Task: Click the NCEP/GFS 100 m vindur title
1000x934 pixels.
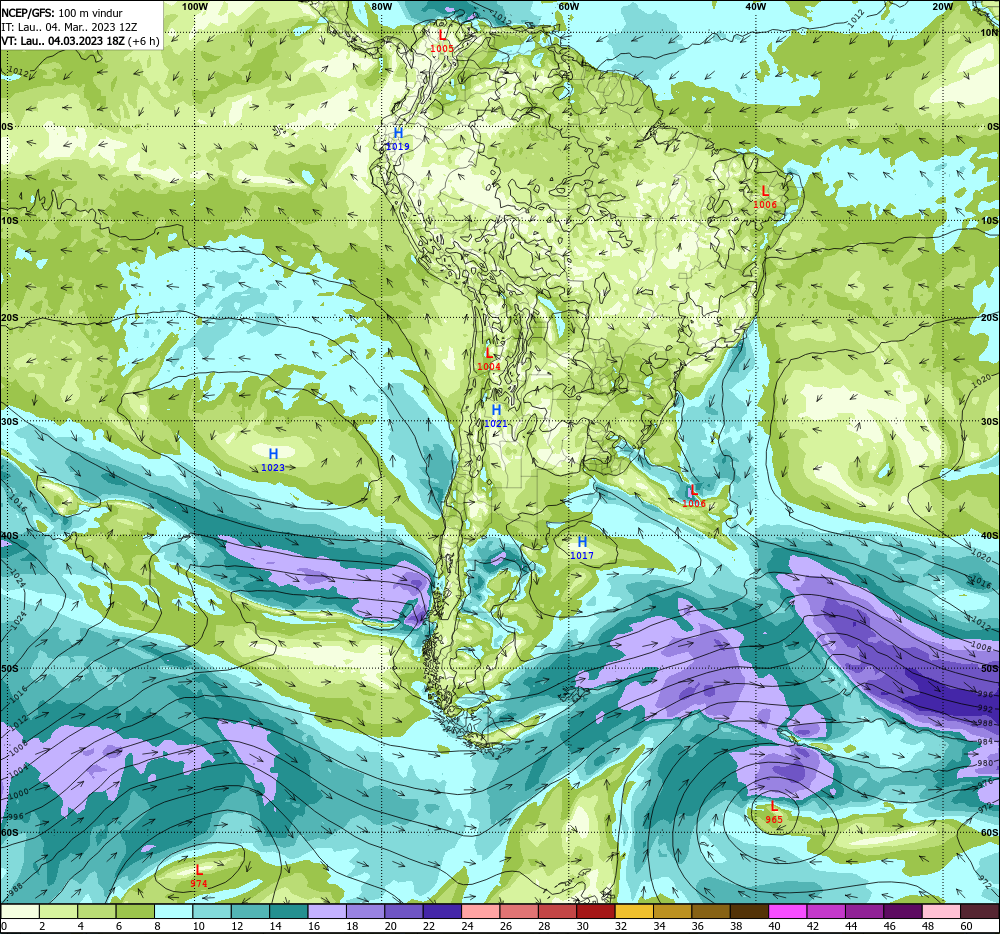Action: (x=62, y=13)
